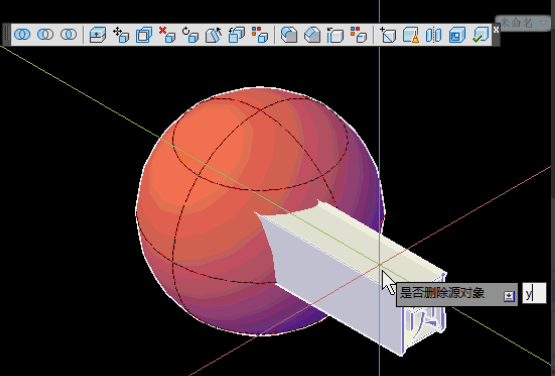555x376 pixels.
Task: Activate the Imprint tool
Action: point(388,35)
